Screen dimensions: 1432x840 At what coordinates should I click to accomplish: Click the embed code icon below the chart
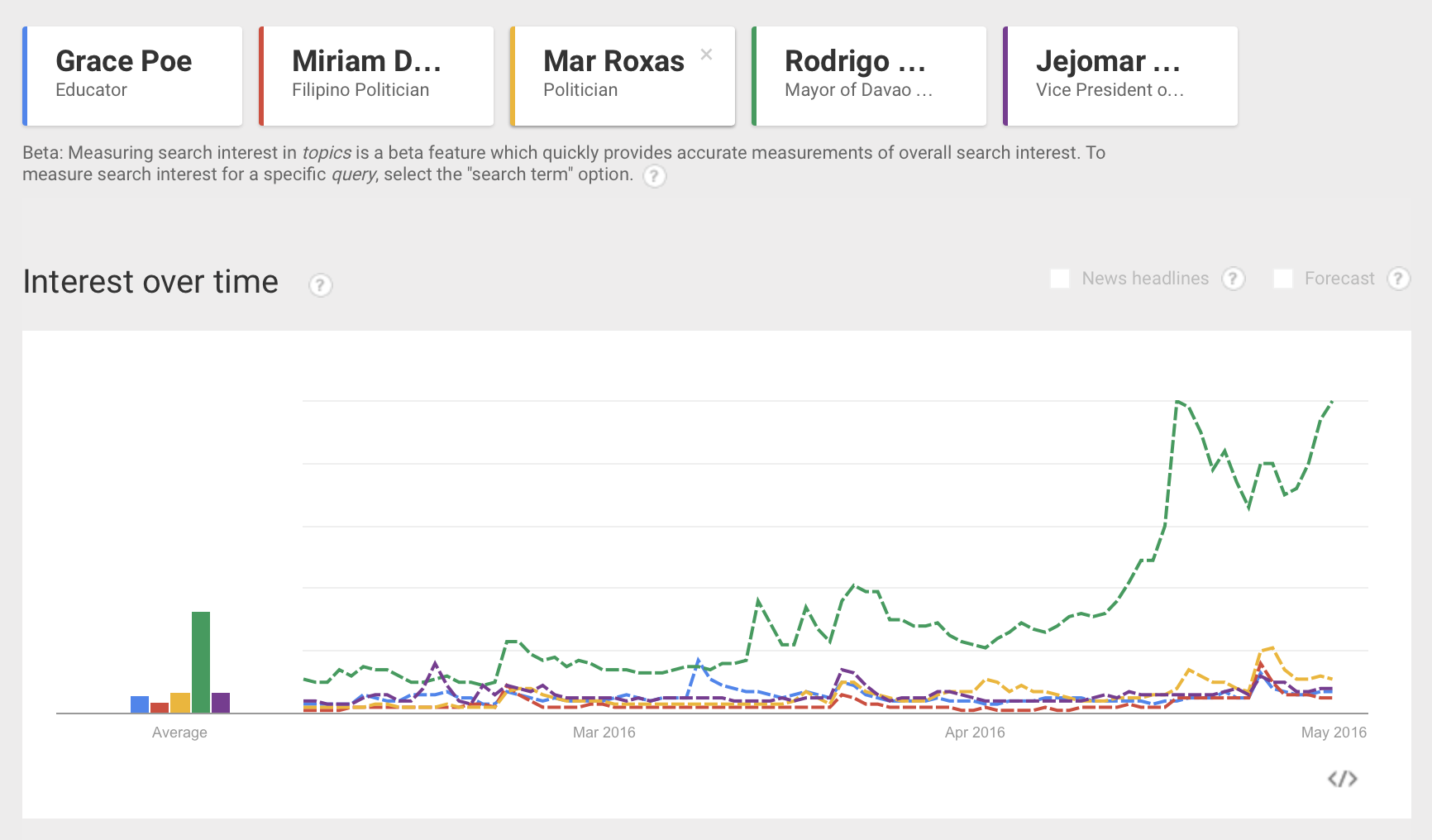pos(1344,778)
